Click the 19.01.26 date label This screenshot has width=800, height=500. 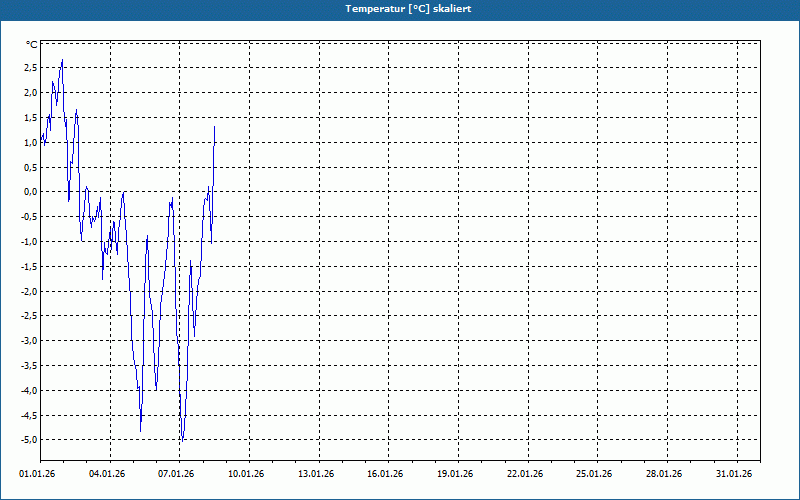455,474
